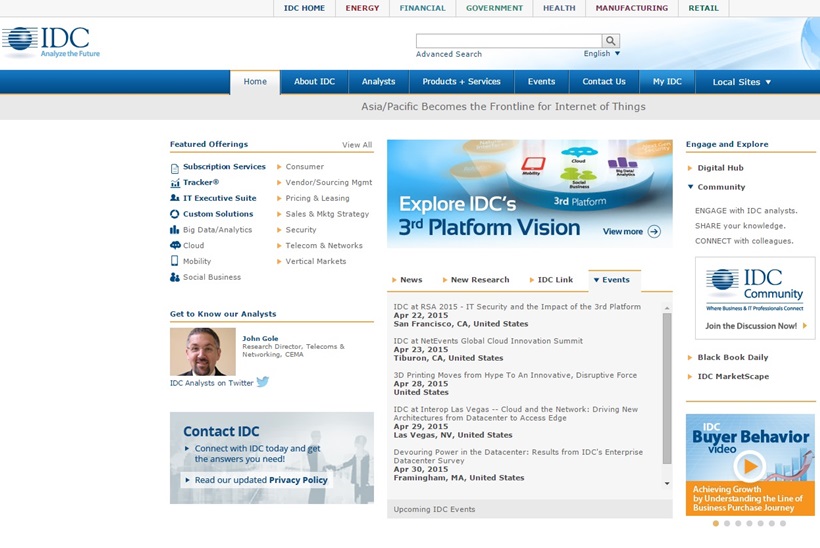This screenshot has height=548, width=820.
Task: Switch to the News tab
Action: coord(407,280)
